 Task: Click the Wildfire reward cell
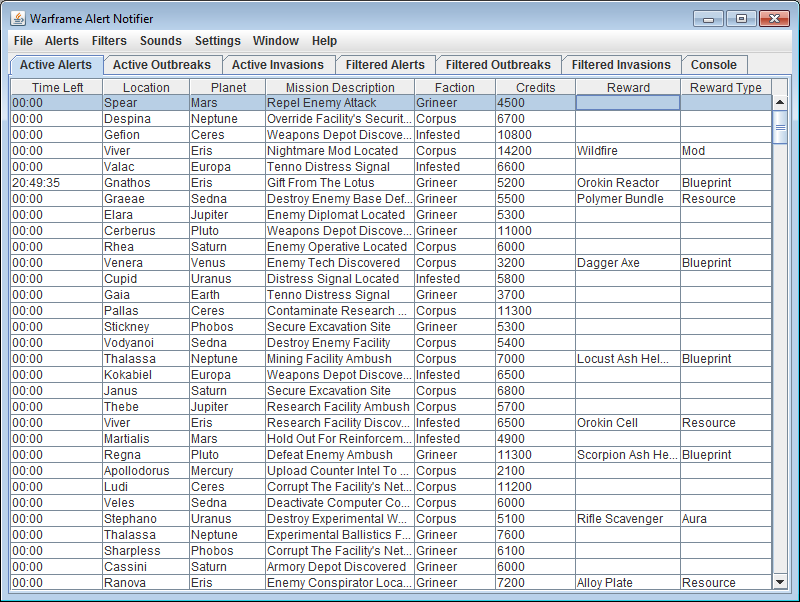627,151
